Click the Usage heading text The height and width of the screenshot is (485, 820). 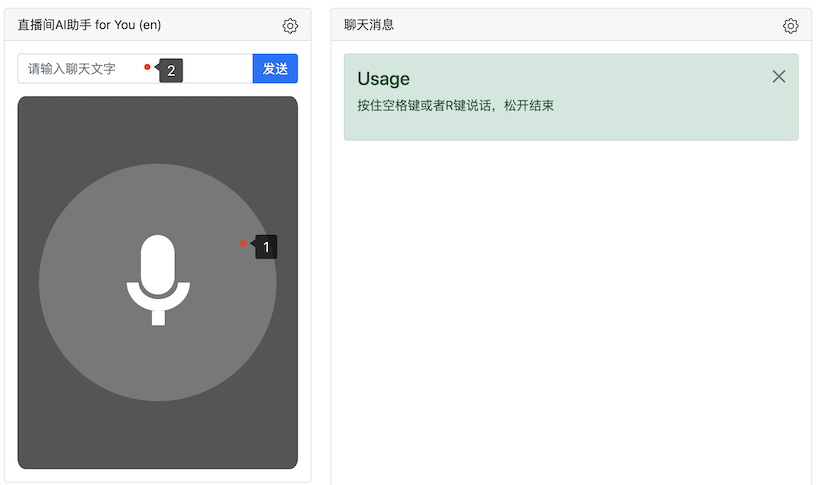coord(383,79)
